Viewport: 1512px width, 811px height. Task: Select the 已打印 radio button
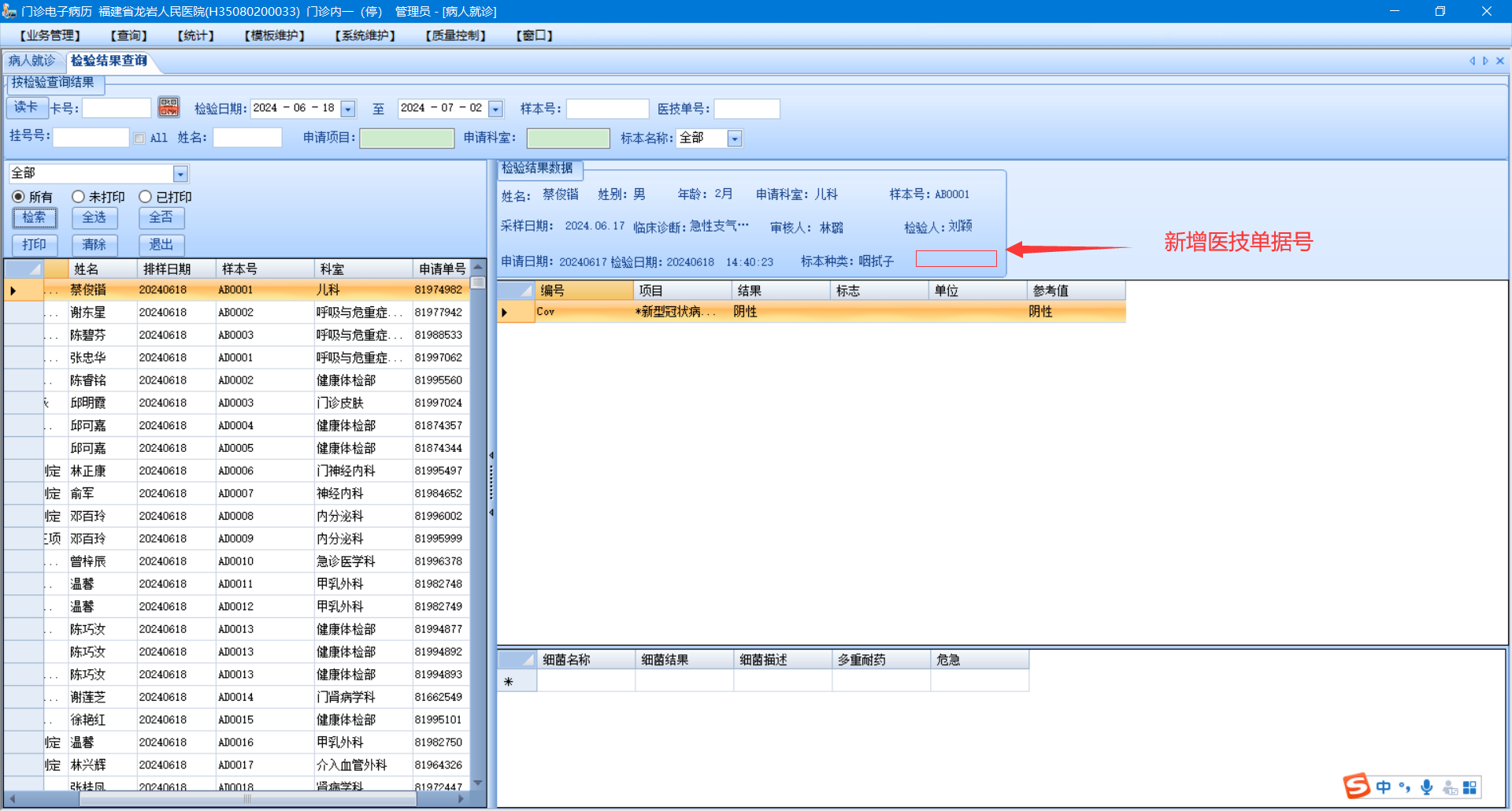145,197
